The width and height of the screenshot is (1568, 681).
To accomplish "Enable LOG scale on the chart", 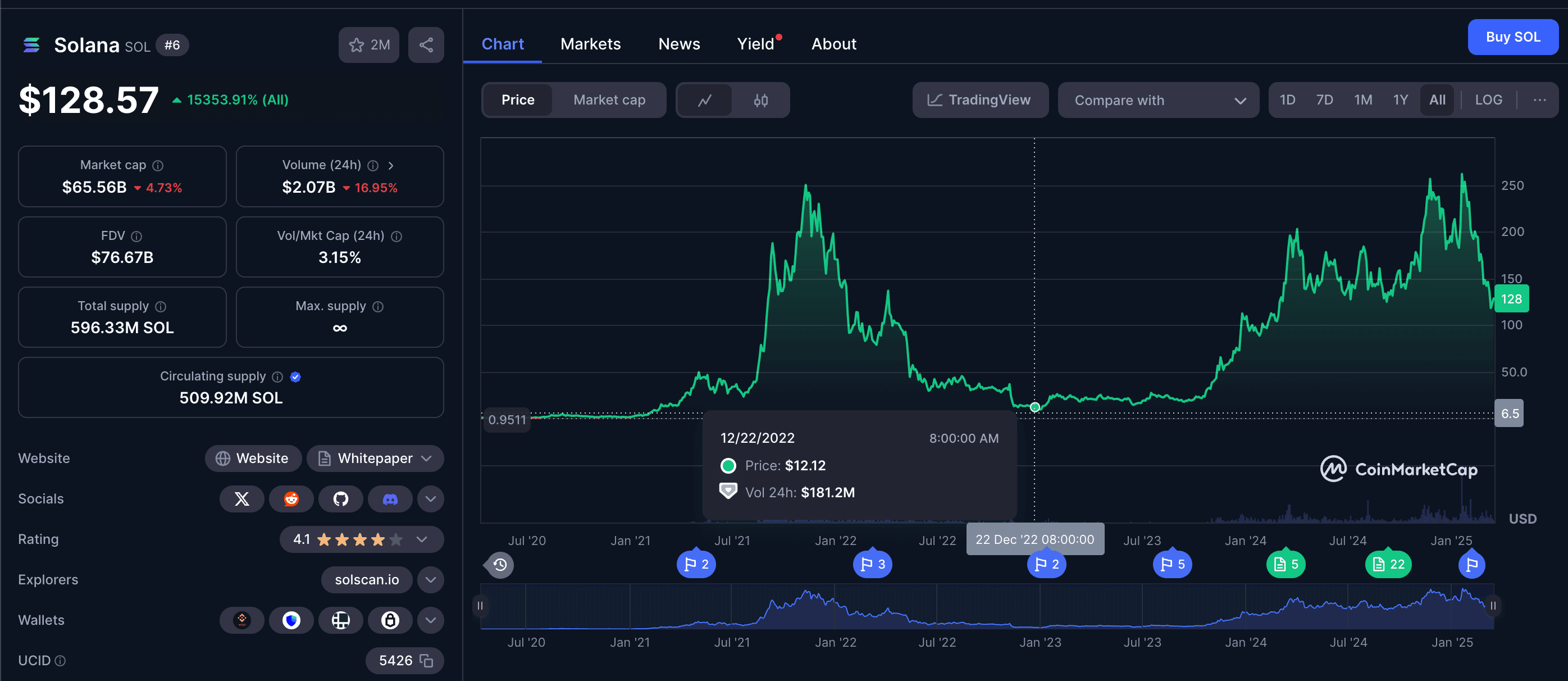I will point(1488,100).
